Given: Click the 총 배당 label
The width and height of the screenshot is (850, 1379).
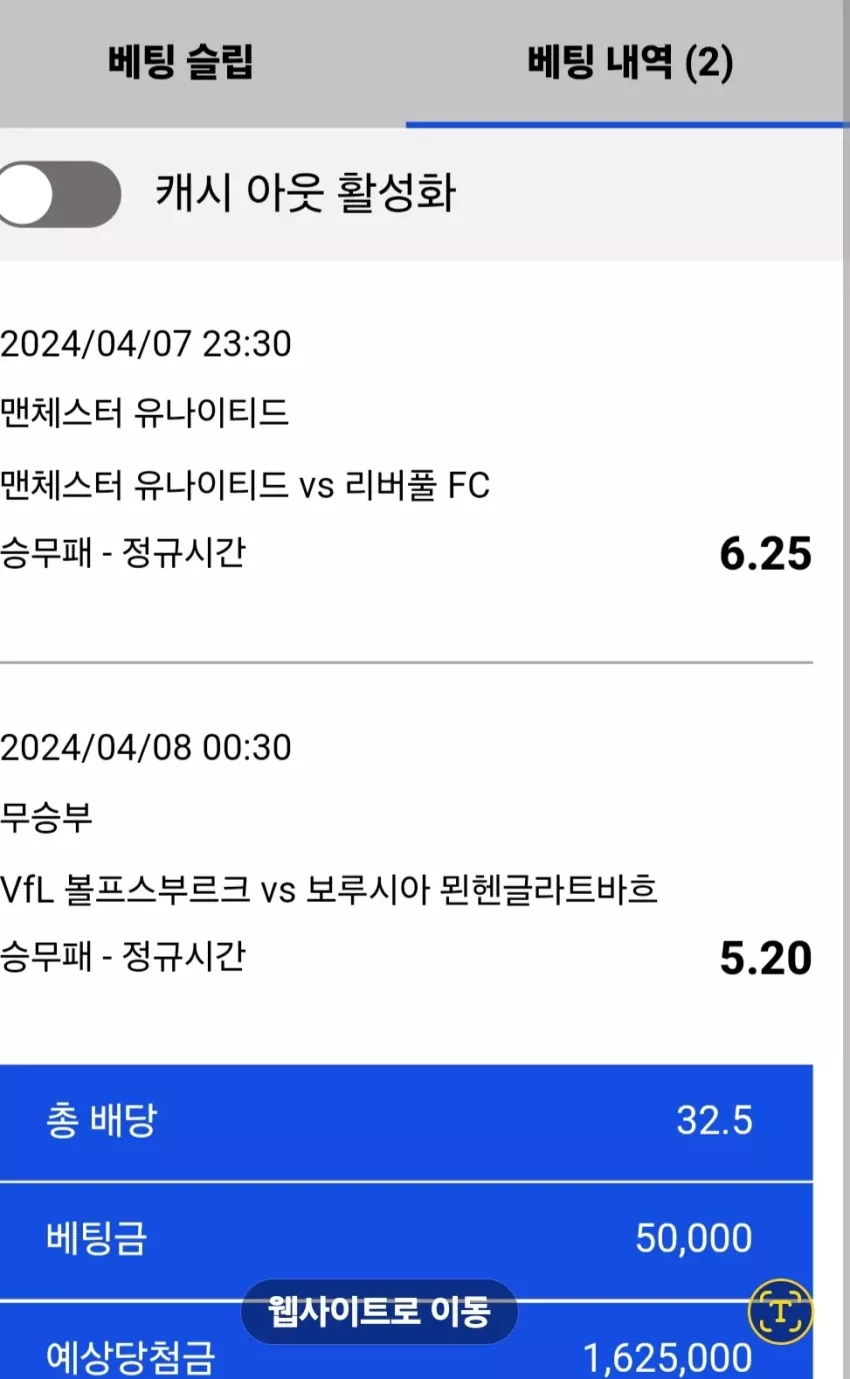Looking at the screenshot, I should (101, 1121).
